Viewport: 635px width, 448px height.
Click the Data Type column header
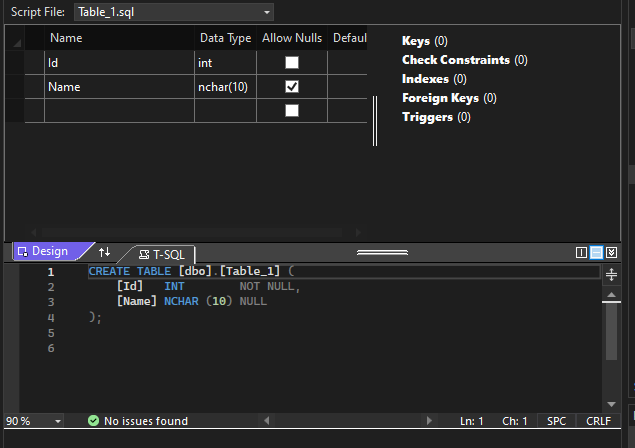tap(225, 38)
